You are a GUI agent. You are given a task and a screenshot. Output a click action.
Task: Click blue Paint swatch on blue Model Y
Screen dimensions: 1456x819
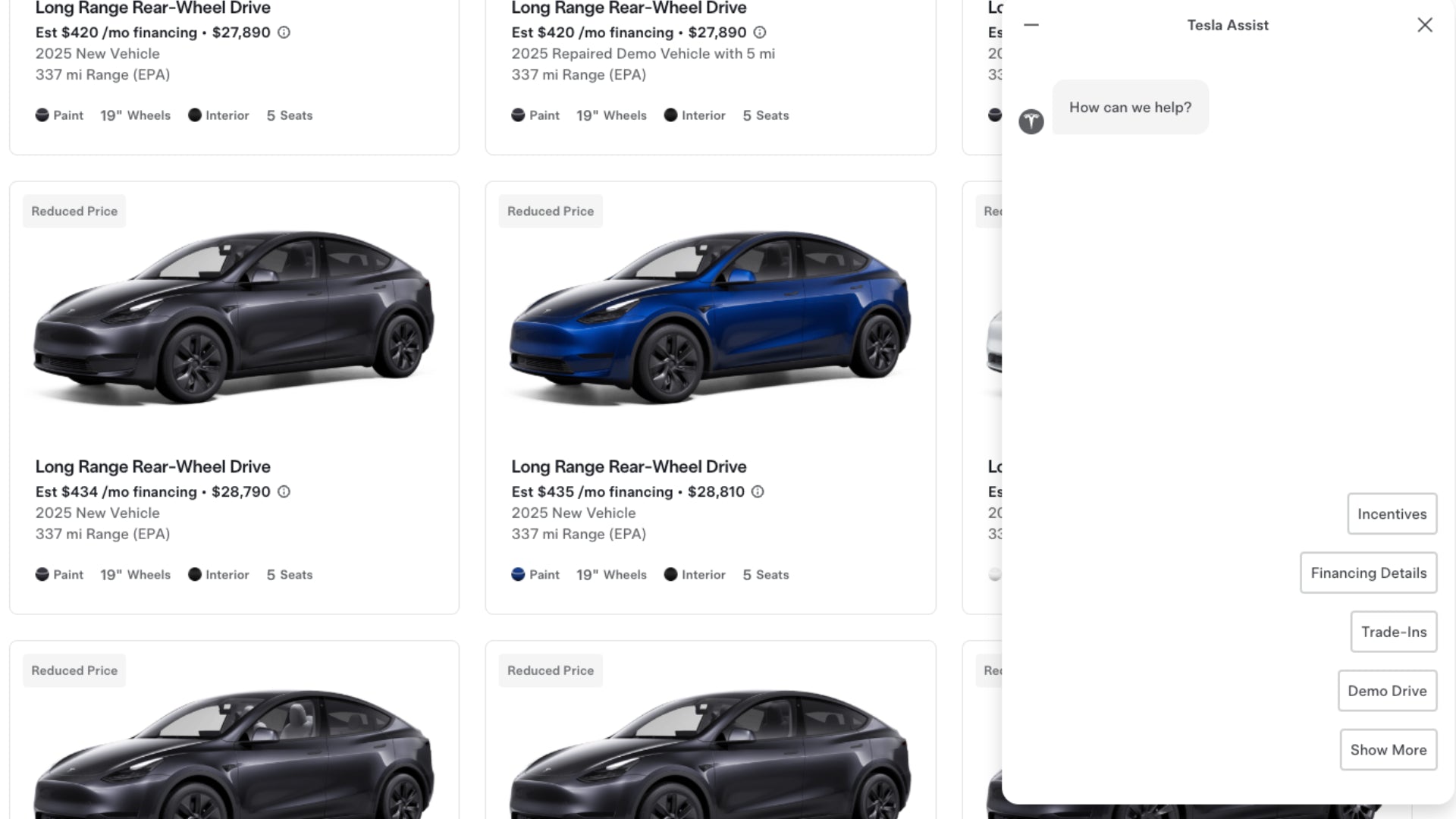pyautogui.click(x=518, y=575)
